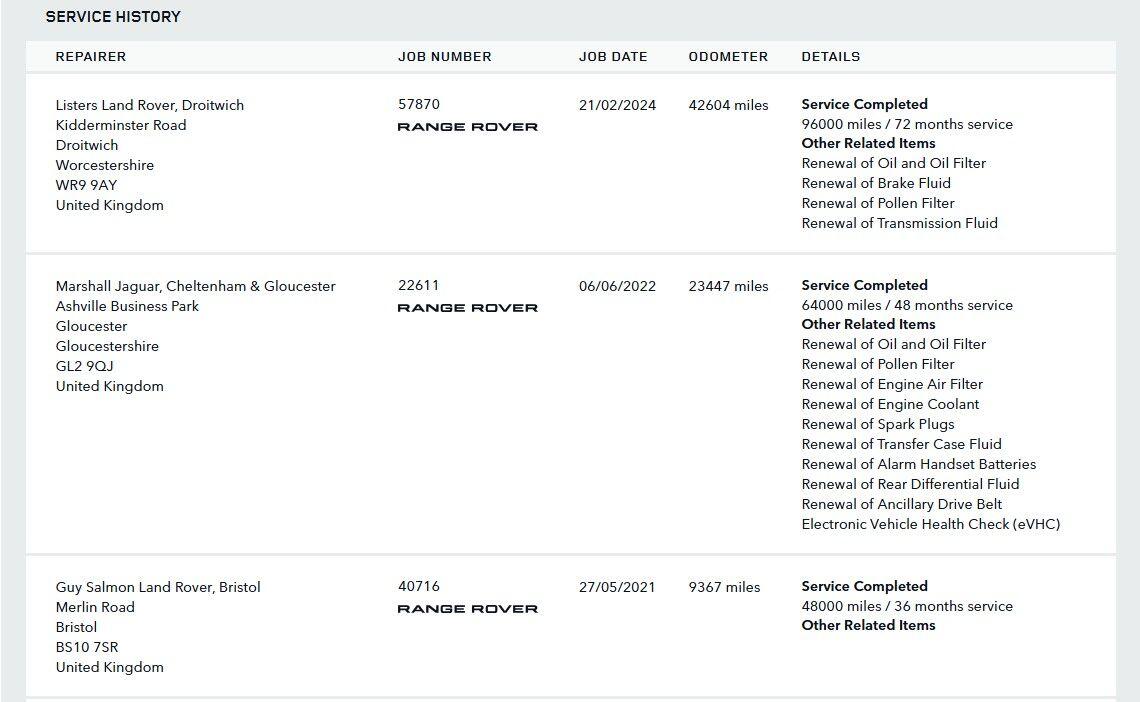Click Renewal of Spark Plugs entry
Screen dimensions: 1140x702
pos(877,424)
